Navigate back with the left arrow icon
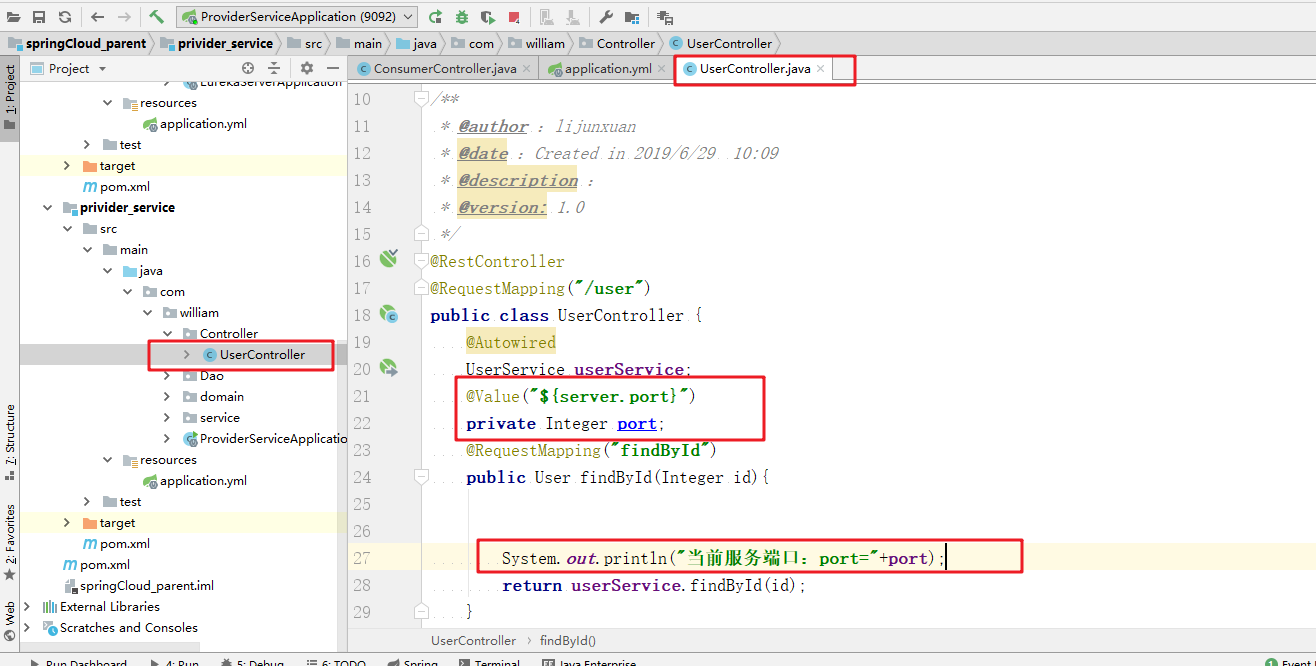The height and width of the screenshot is (666, 1316). pos(97,17)
